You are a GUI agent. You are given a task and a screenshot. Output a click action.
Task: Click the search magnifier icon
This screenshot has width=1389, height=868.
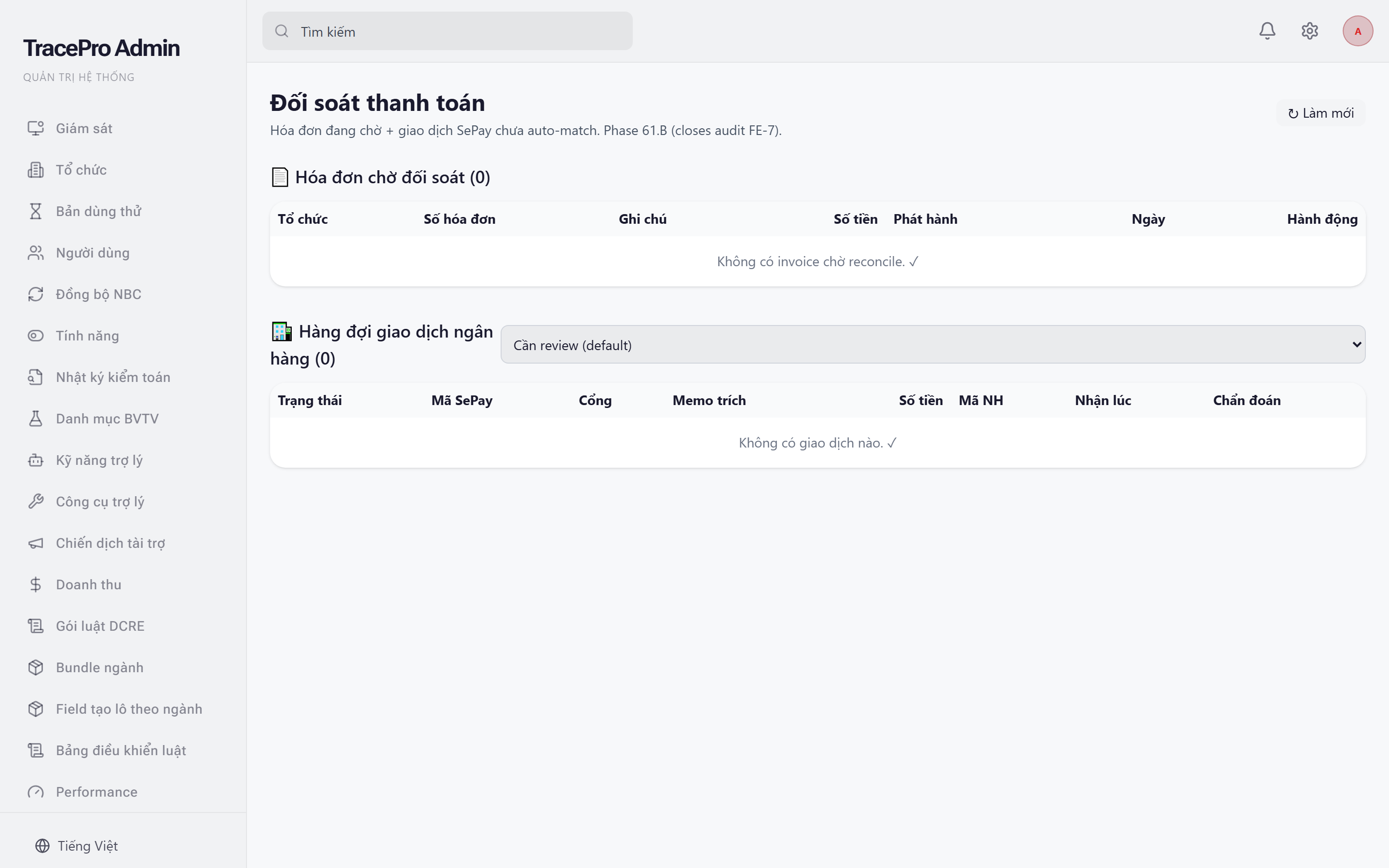click(x=281, y=31)
